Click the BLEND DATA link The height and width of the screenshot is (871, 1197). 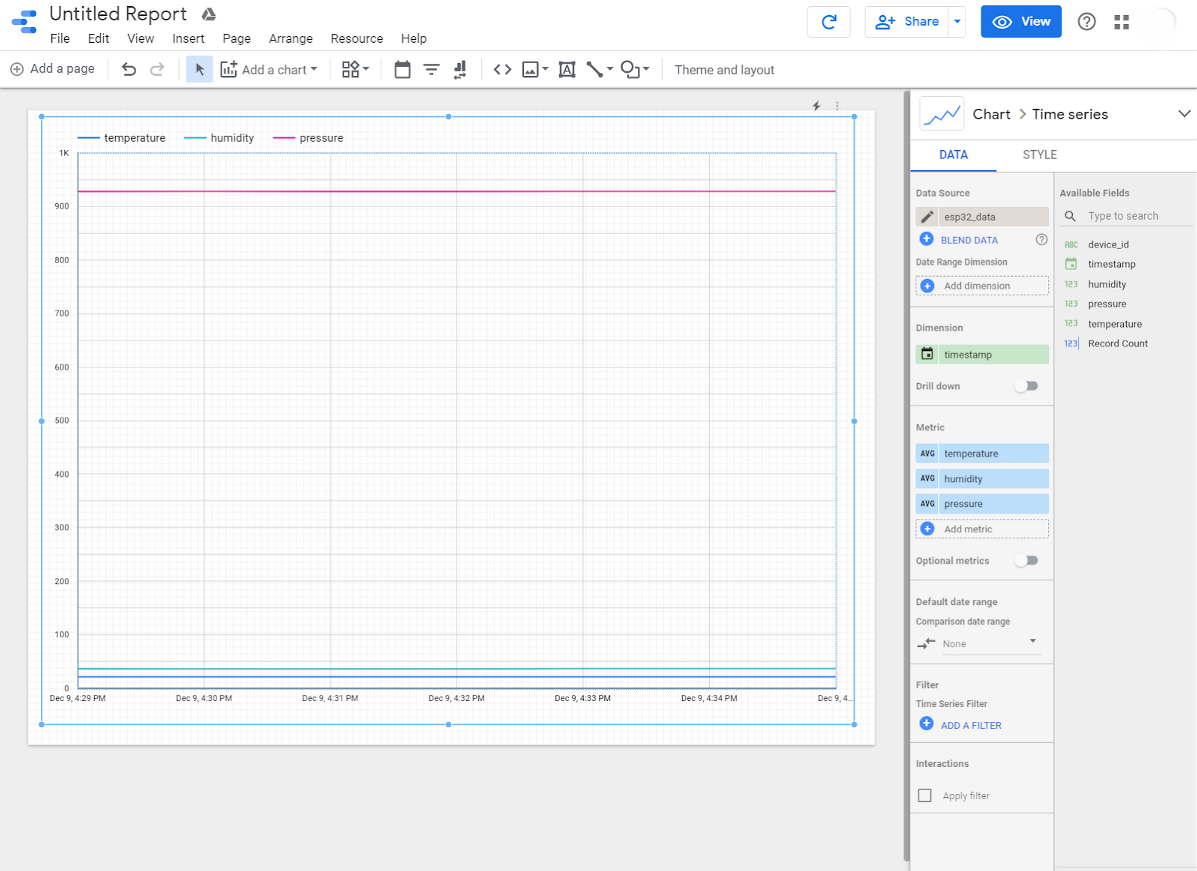(x=967, y=239)
